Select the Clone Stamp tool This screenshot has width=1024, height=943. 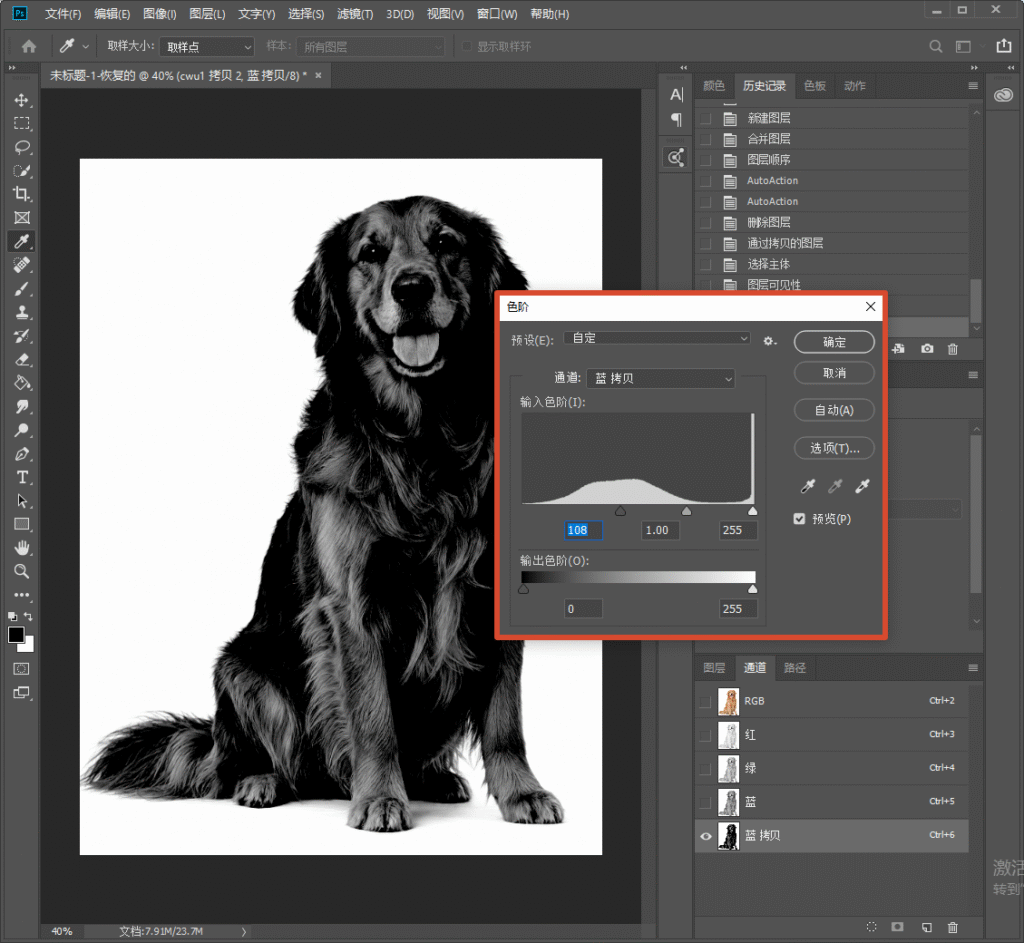[x=22, y=312]
